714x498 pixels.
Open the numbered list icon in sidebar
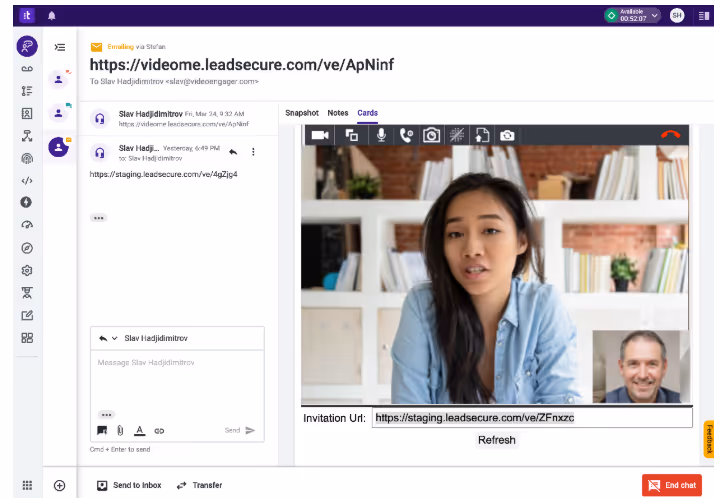[x=27, y=91]
